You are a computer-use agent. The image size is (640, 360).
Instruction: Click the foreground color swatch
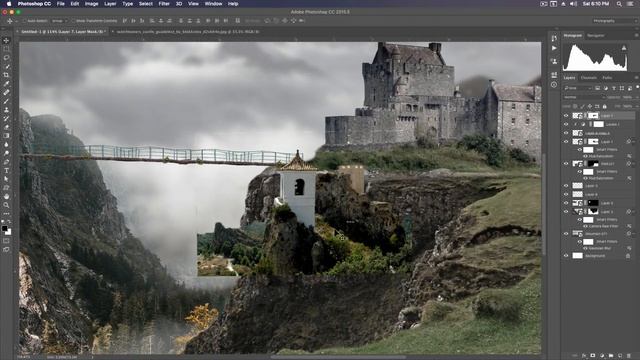tap(4, 229)
